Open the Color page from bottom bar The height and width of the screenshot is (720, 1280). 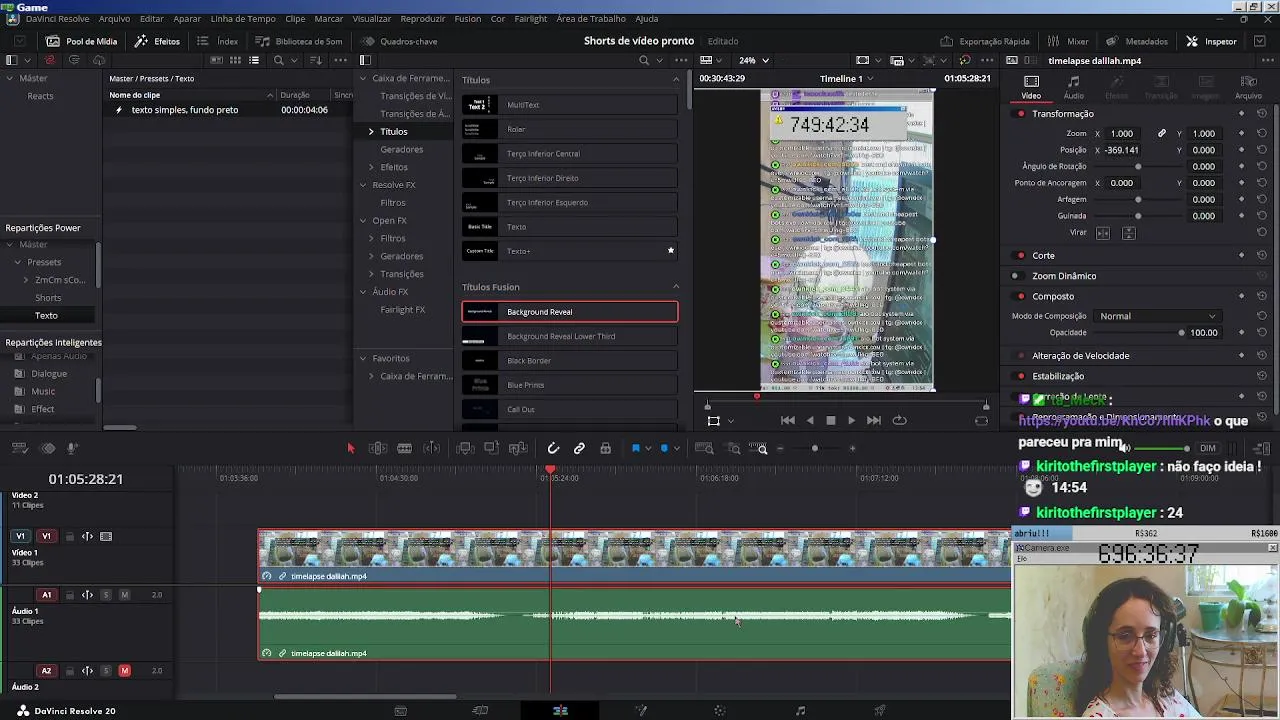[720, 711]
